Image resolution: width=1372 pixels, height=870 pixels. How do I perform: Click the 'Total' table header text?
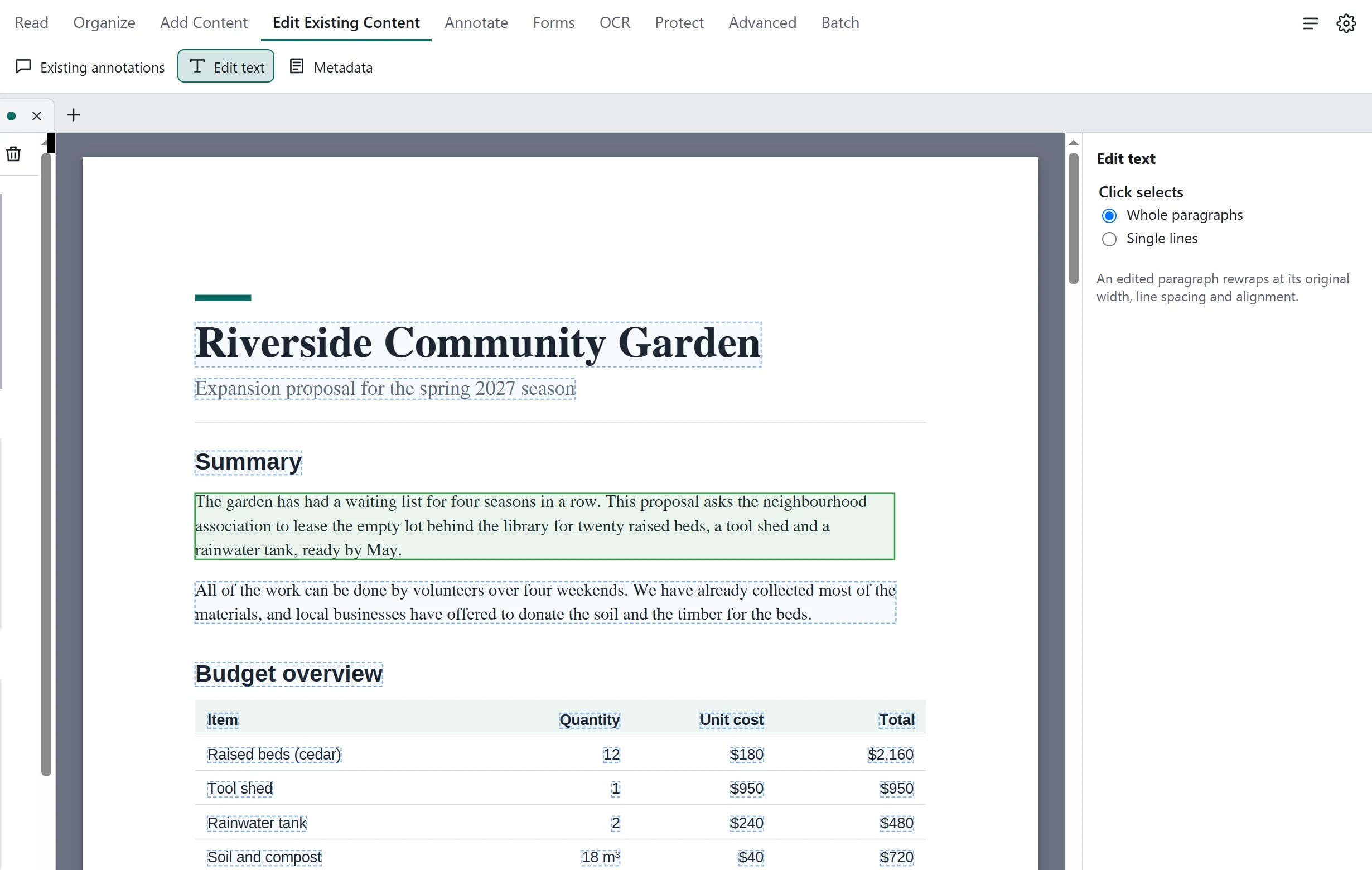[x=897, y=720]
